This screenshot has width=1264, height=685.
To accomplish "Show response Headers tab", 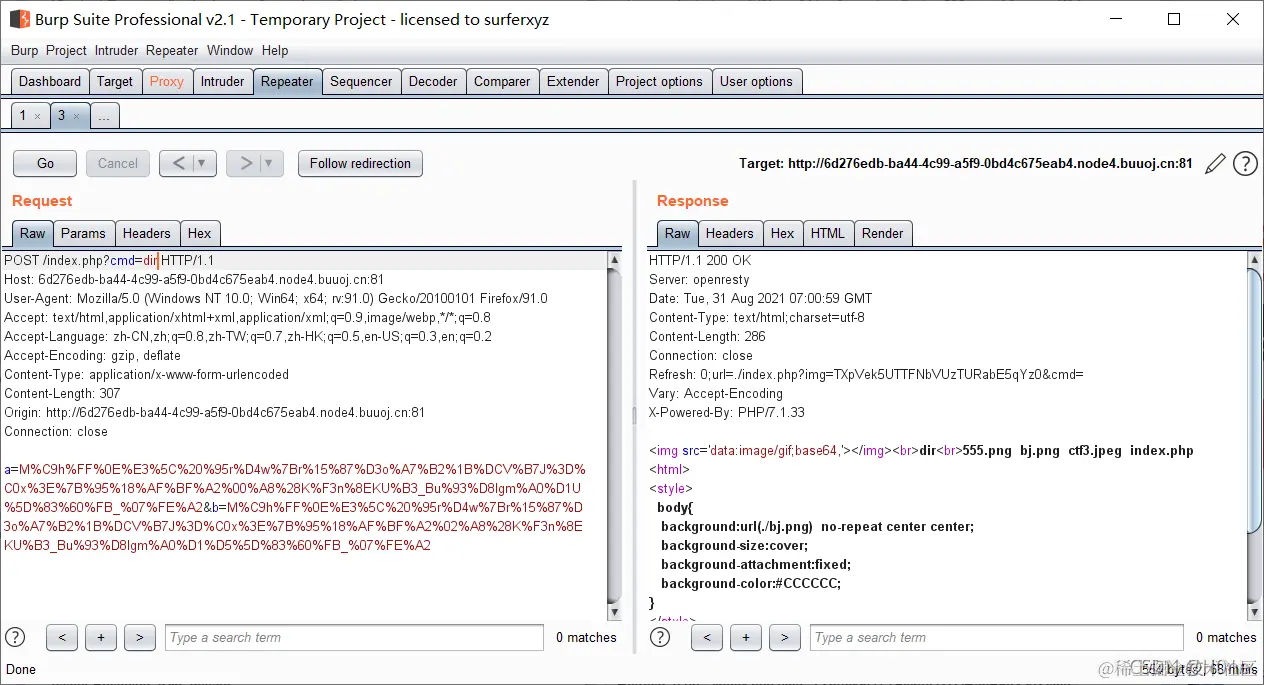I will click(729, 233).
